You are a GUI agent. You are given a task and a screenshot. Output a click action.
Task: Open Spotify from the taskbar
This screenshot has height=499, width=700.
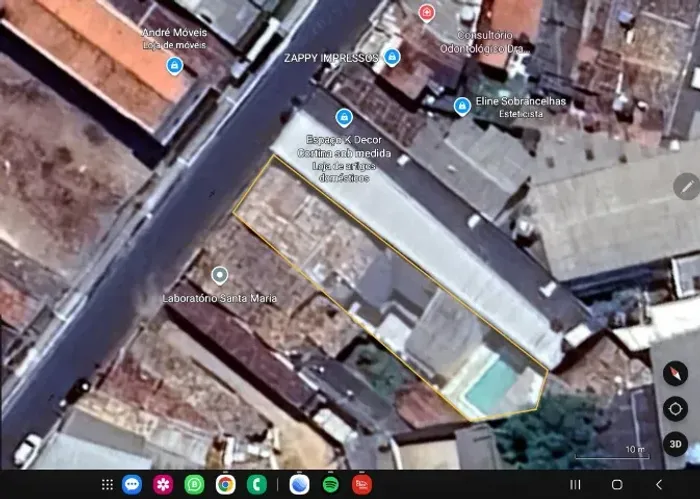(331, 484)
